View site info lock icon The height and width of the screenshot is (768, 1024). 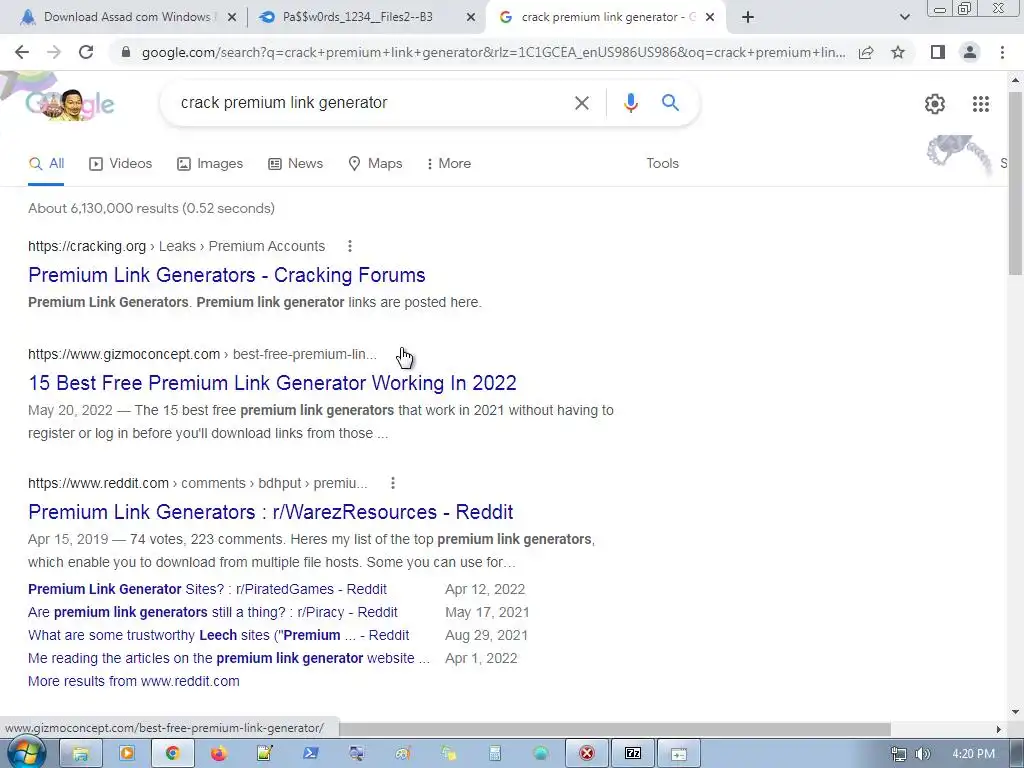[x=126, y=52]
